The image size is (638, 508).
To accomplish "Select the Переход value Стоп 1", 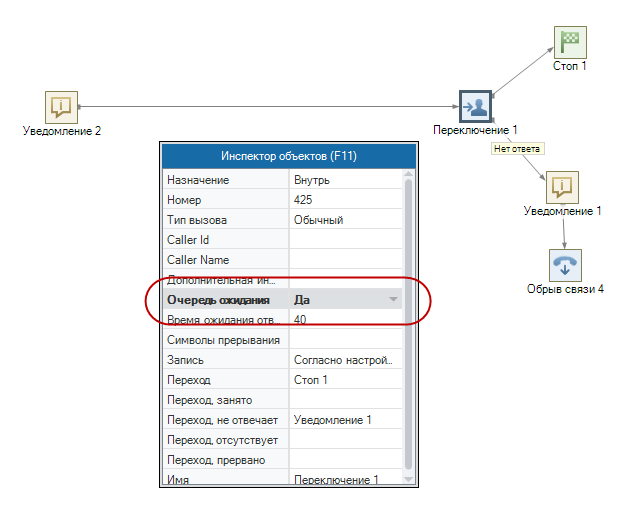I will pyautogui.click(x=345, y=380).
